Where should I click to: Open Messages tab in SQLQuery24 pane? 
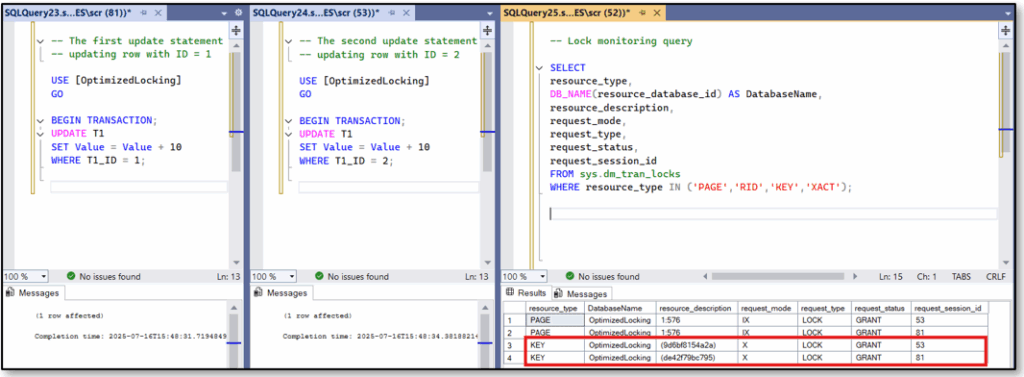click(281, 293)
